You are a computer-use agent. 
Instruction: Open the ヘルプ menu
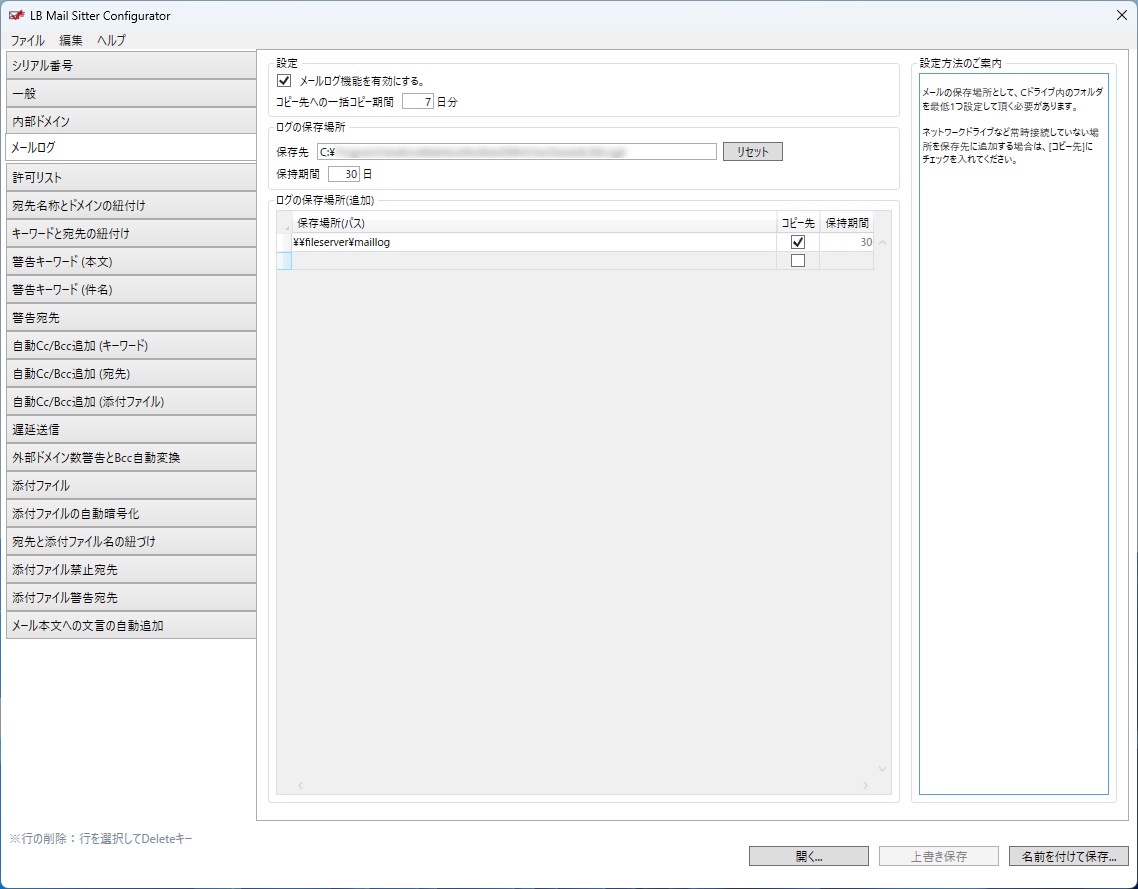(111, 41)
